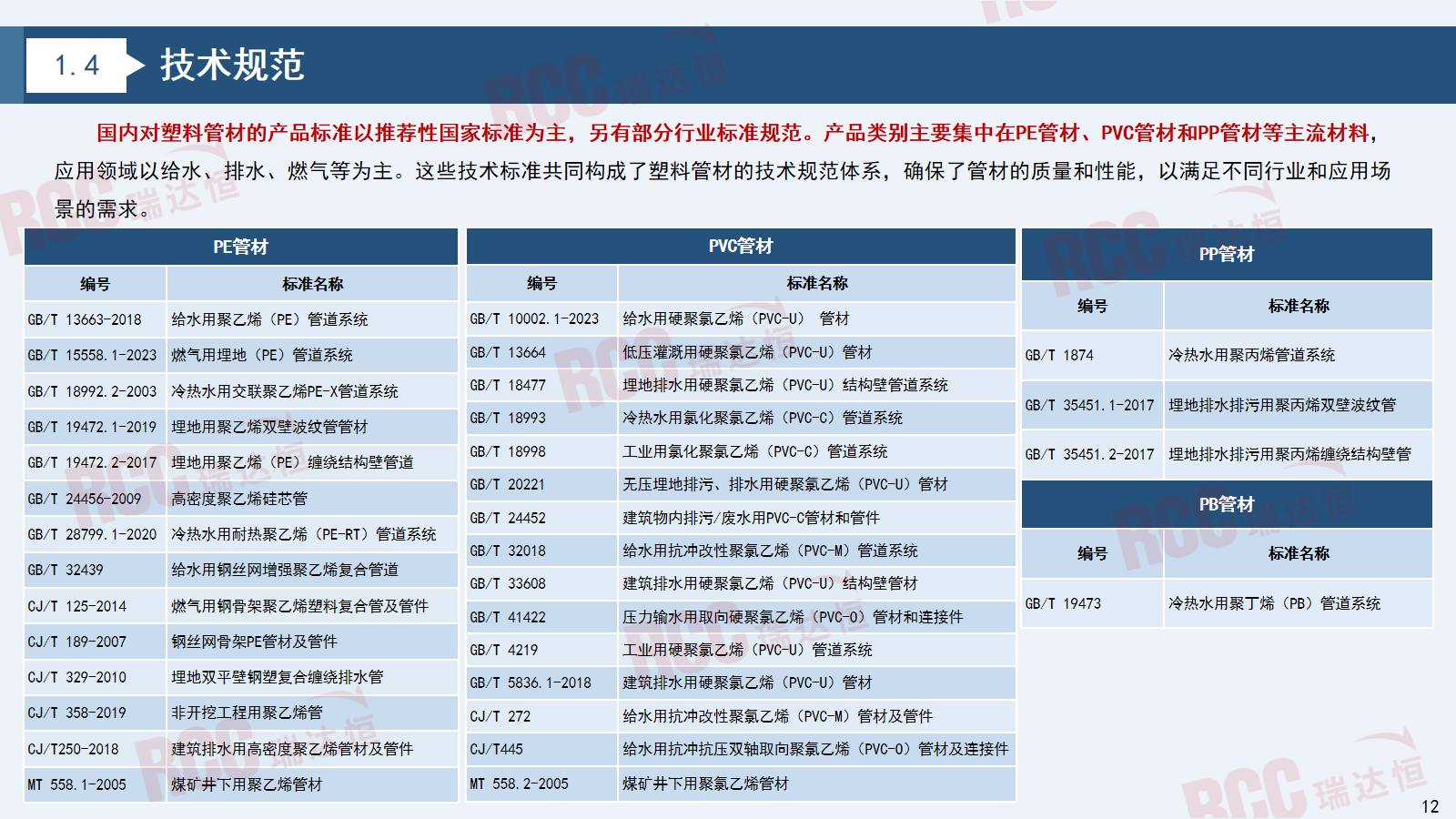Viewport: 1456px width, 819px height.
Task: Select the "CJ/T445" code cell
Action: click(x=497, y=749)
